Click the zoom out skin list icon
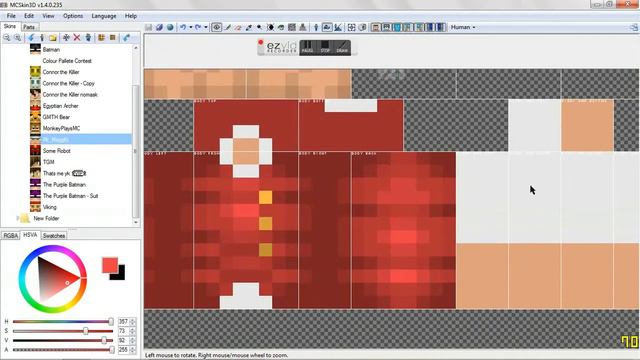640x360 pixels. coord(7,38)
